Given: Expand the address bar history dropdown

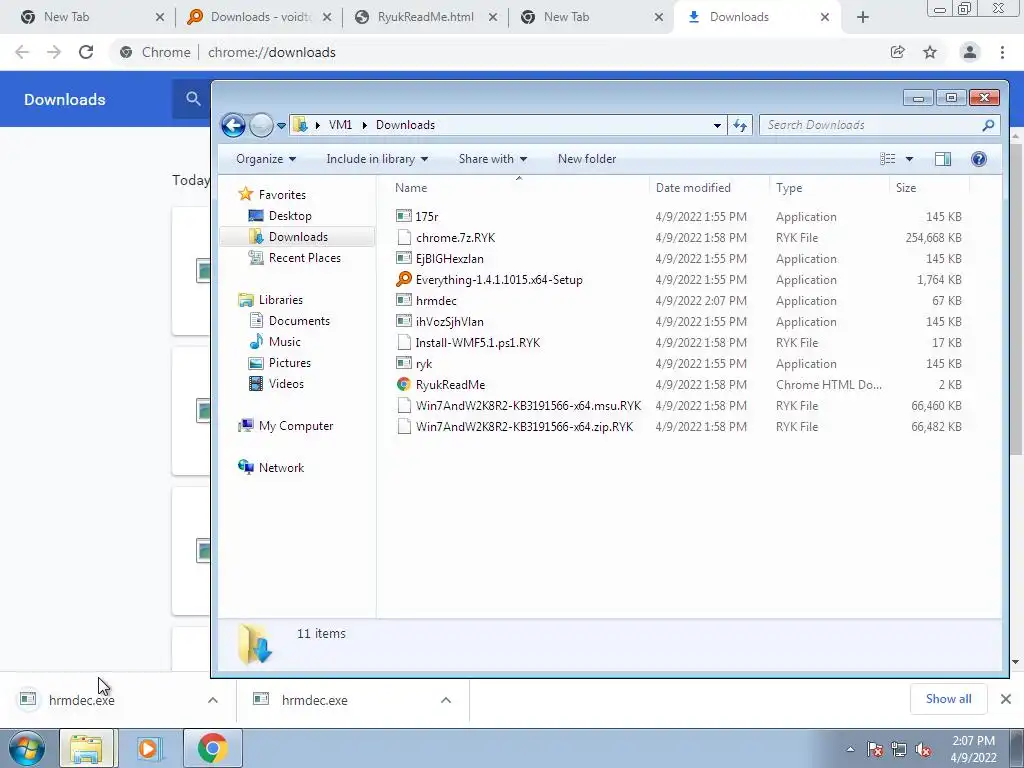Looking at the screenshot, I should click(717, 125).
